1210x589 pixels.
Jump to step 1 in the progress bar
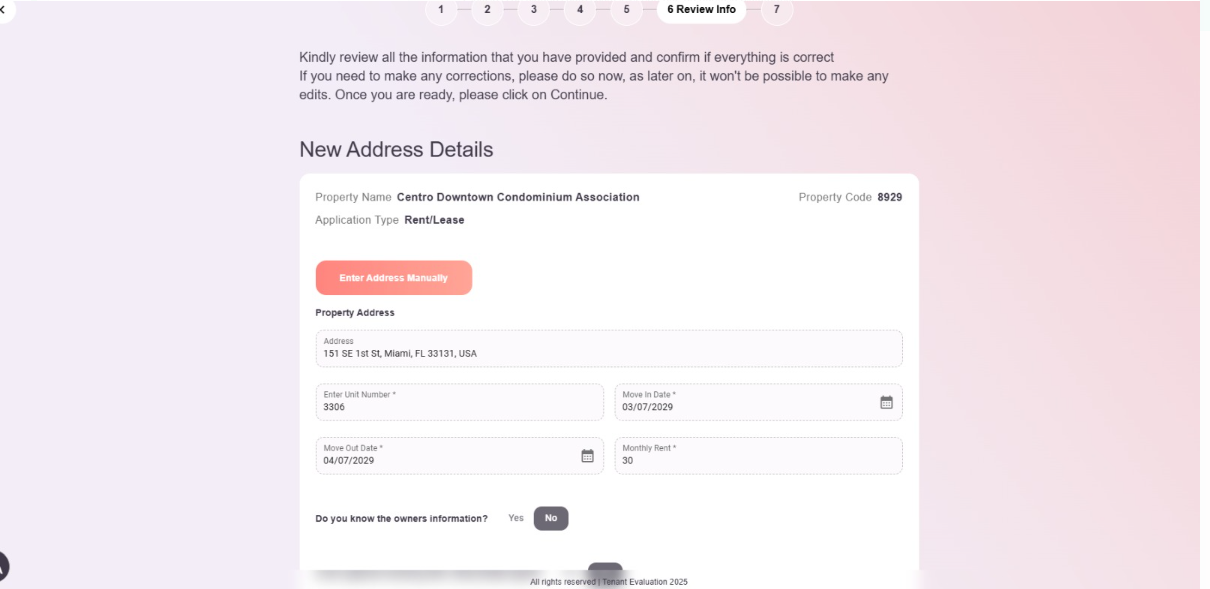(x=441, y=10)
